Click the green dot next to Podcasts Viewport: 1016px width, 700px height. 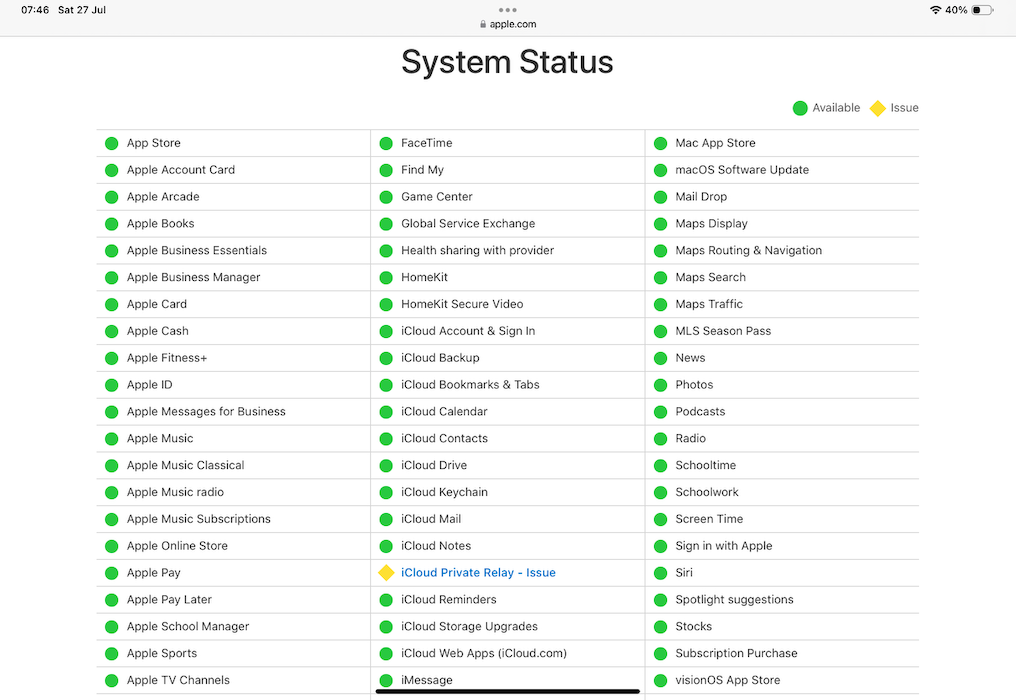pos(660,412)
